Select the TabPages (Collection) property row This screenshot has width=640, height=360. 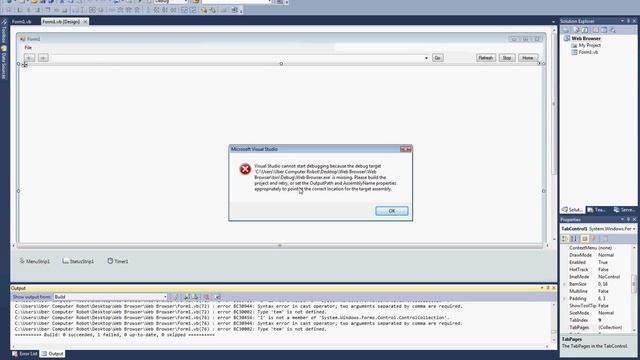597,327
